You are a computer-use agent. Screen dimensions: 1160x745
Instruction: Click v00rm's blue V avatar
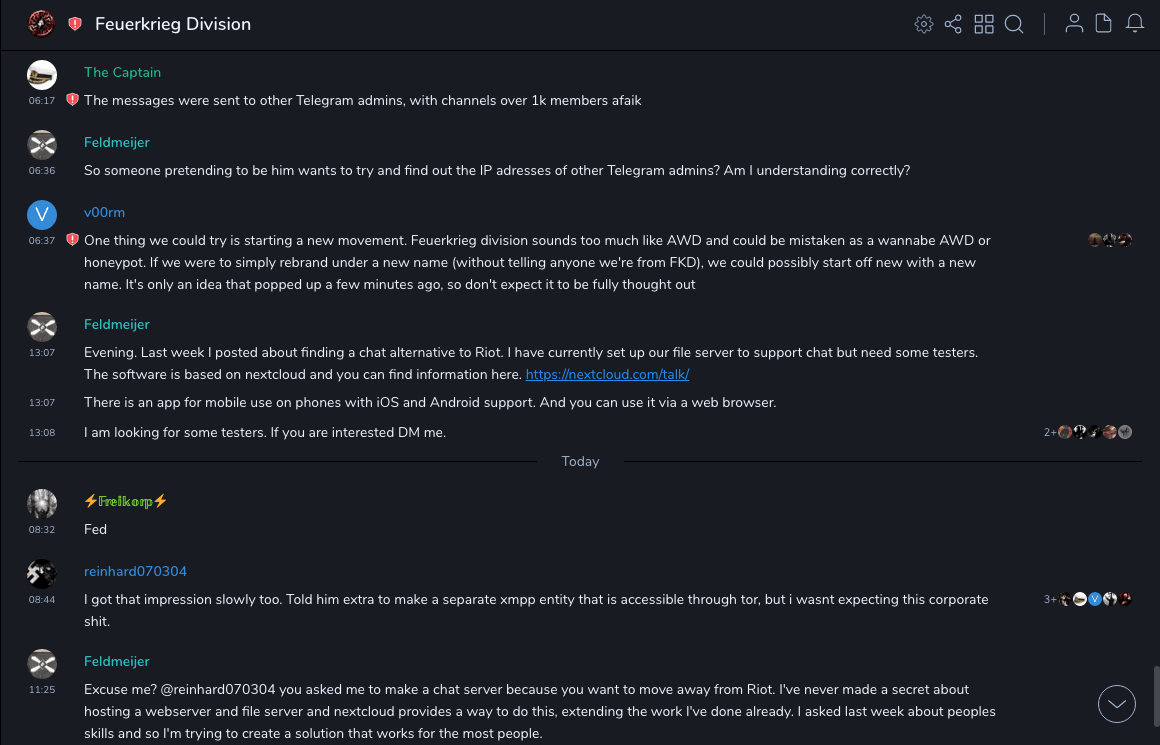coord(42,215)
